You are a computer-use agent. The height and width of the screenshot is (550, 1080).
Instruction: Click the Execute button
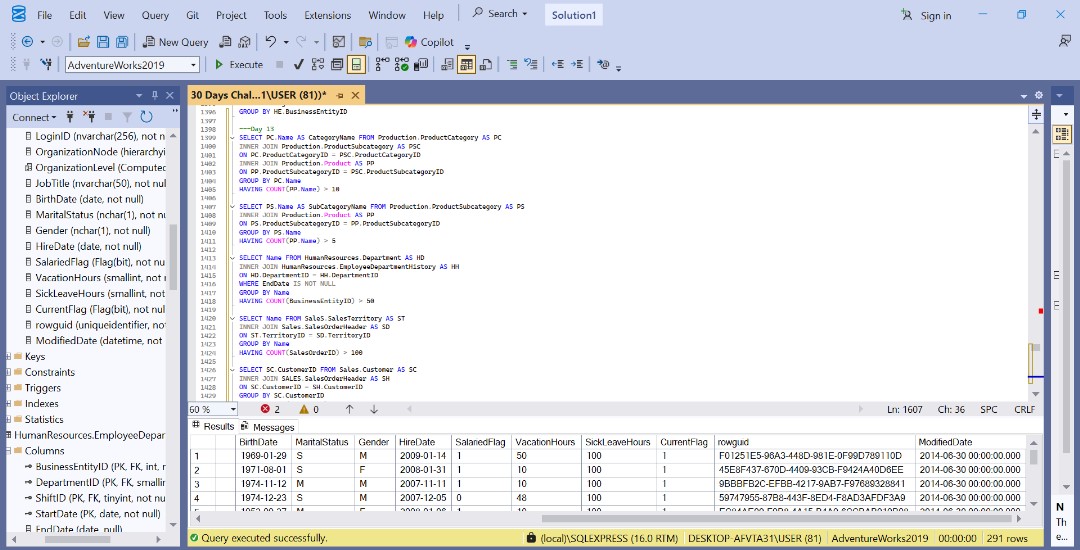click(238, 65)
